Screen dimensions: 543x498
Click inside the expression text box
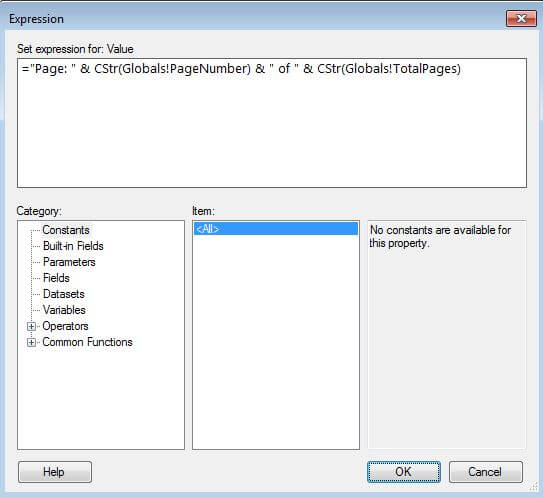pos(272,123)
